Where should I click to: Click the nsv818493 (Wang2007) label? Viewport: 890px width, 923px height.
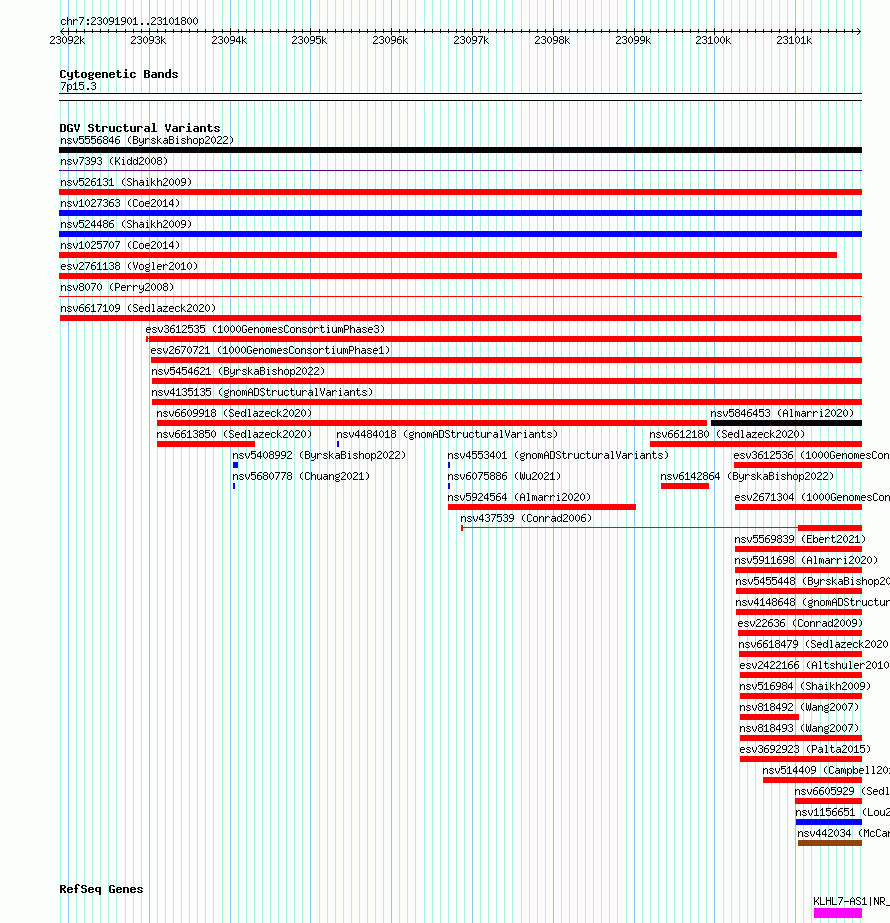tap(799, 729)
